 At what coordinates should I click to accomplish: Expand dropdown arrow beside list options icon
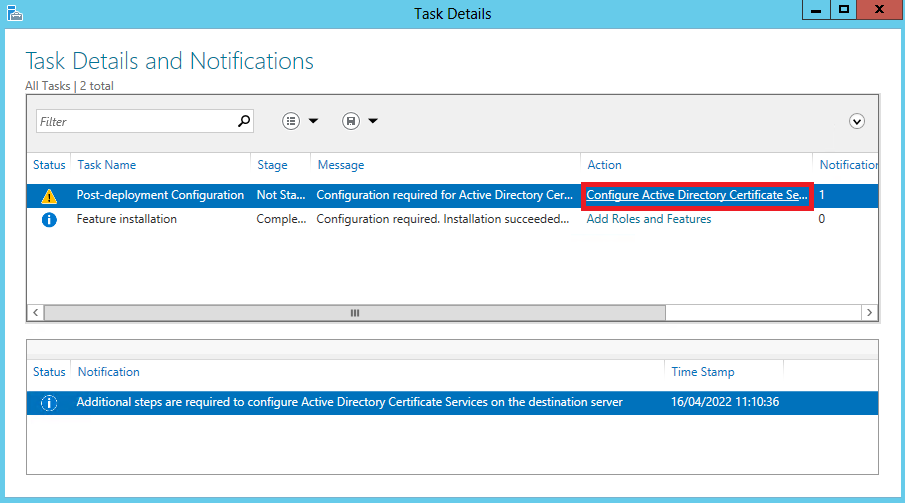[313, 121]
